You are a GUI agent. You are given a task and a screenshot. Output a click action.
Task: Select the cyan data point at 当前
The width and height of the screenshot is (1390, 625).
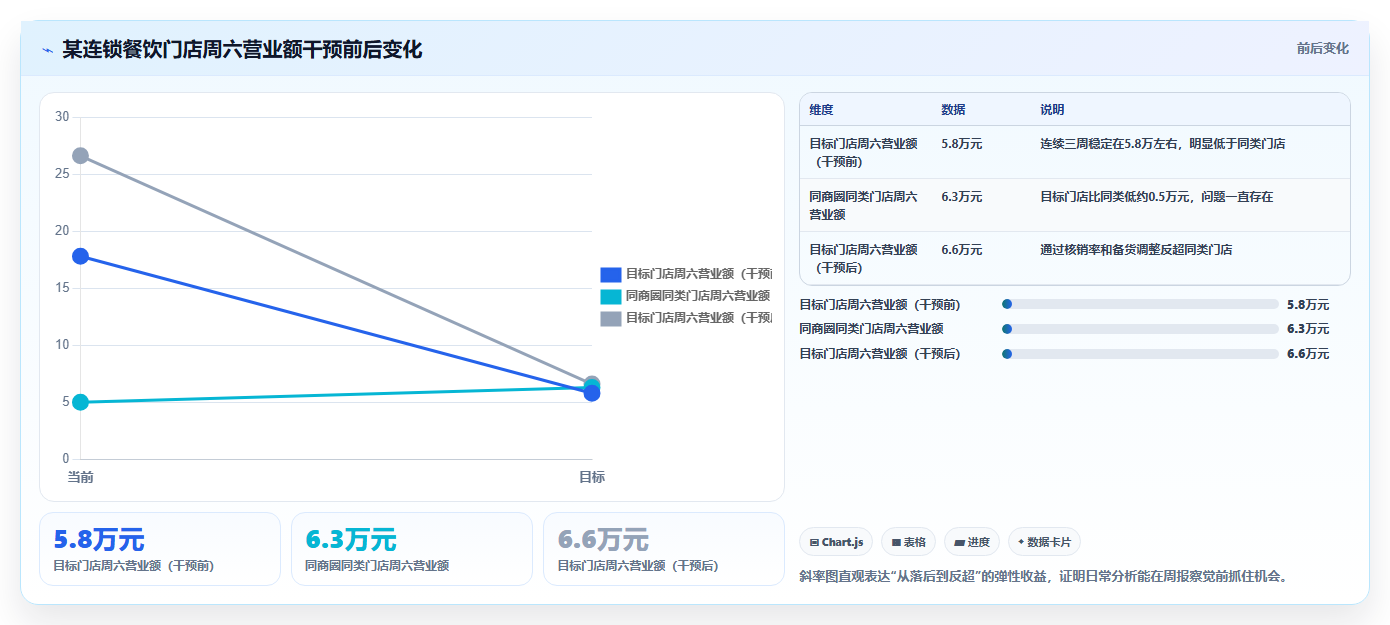coord(80,402)
